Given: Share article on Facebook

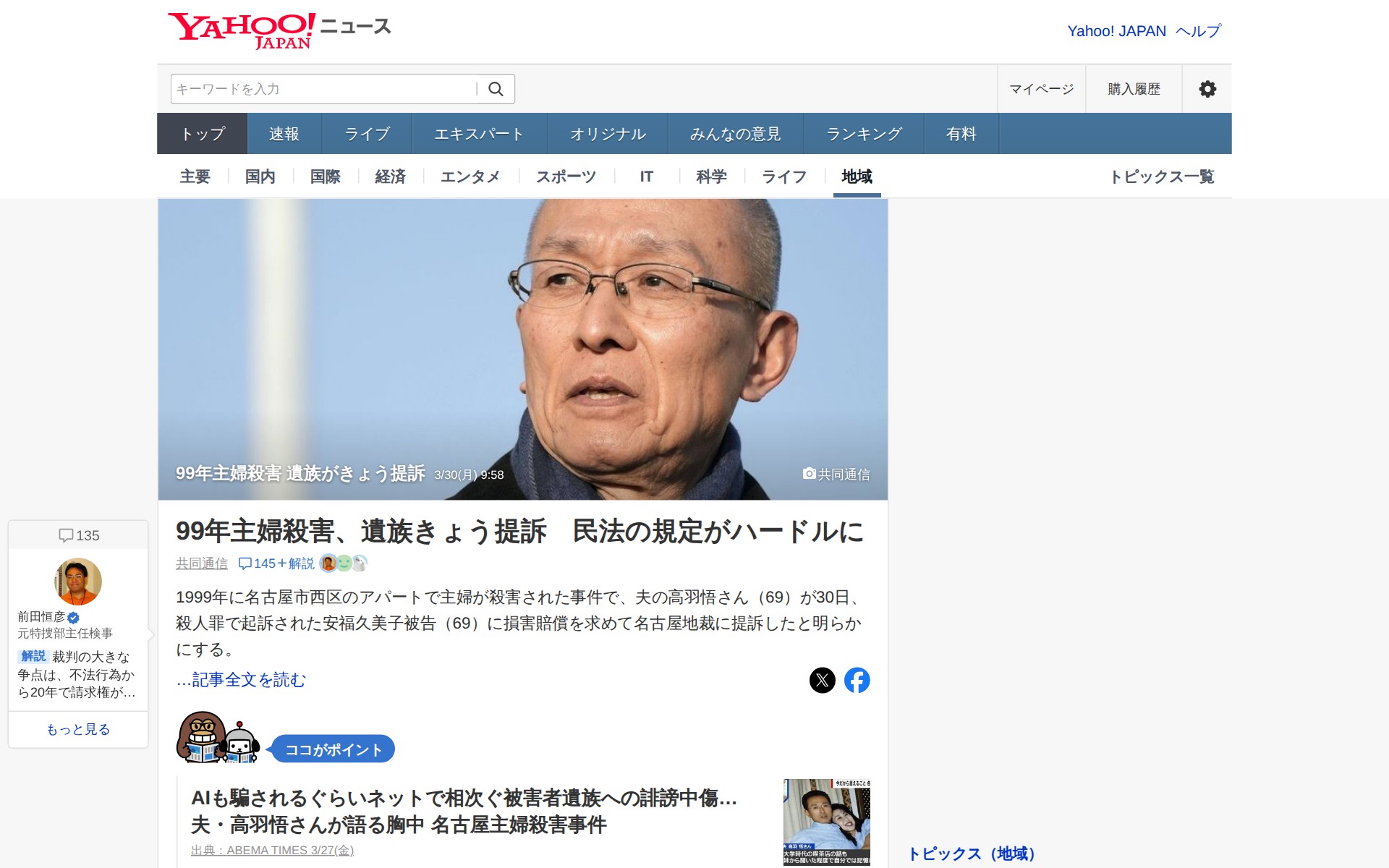Looking at the screenshot, I should pyautogui.click(x=857, y=680).
